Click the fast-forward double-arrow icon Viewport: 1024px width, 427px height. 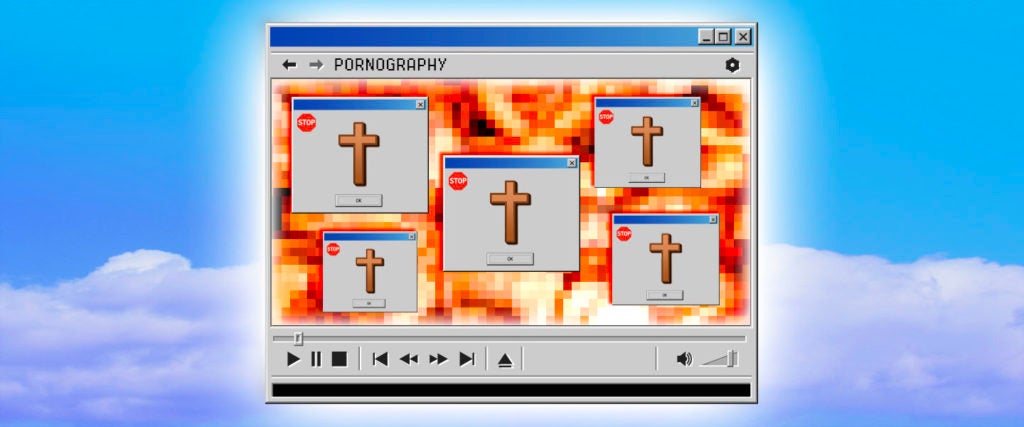click(x=438, y=359)
